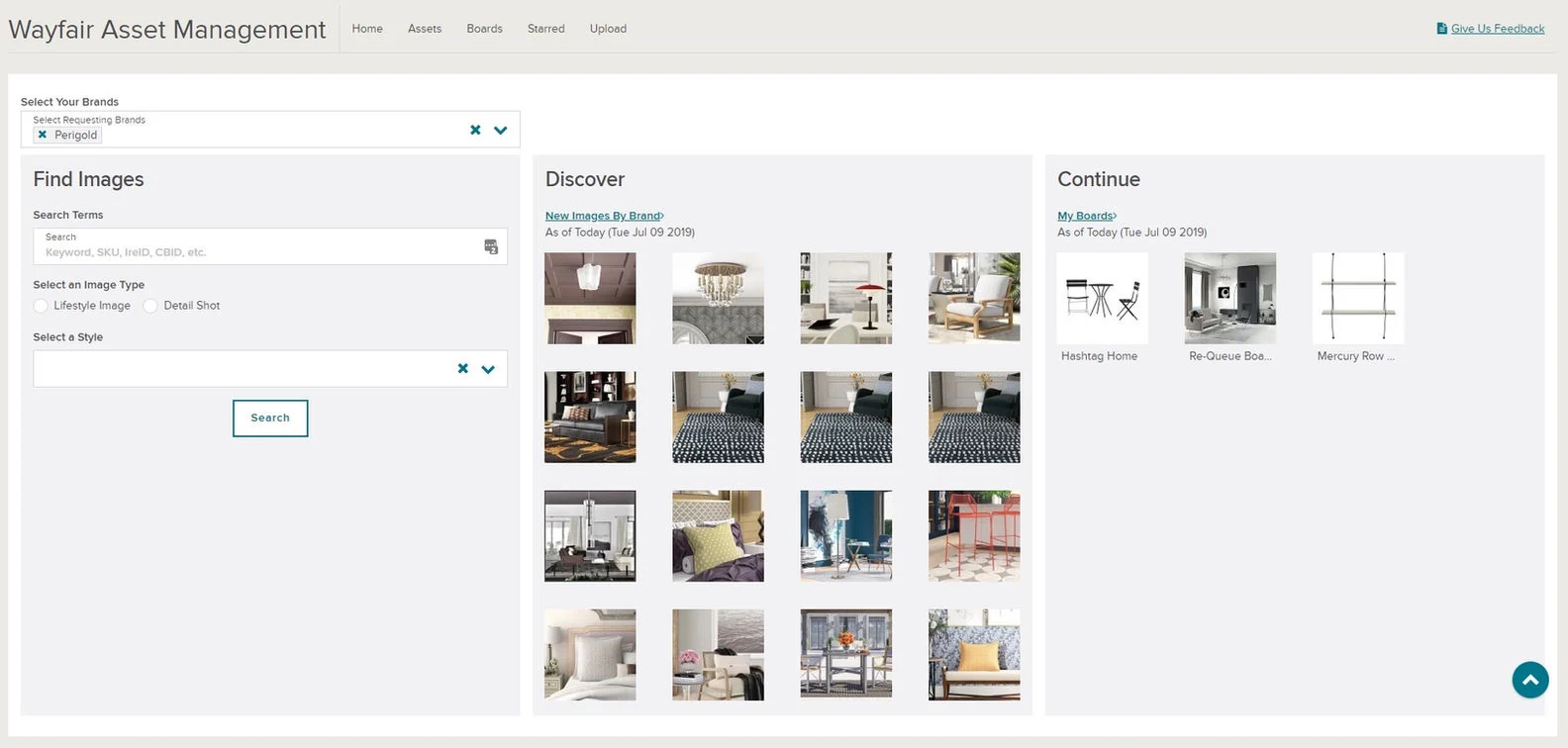Open the white cushioned armchair image
The image size is (1568, 748).
pyautogui.click(x=974, y=298)
